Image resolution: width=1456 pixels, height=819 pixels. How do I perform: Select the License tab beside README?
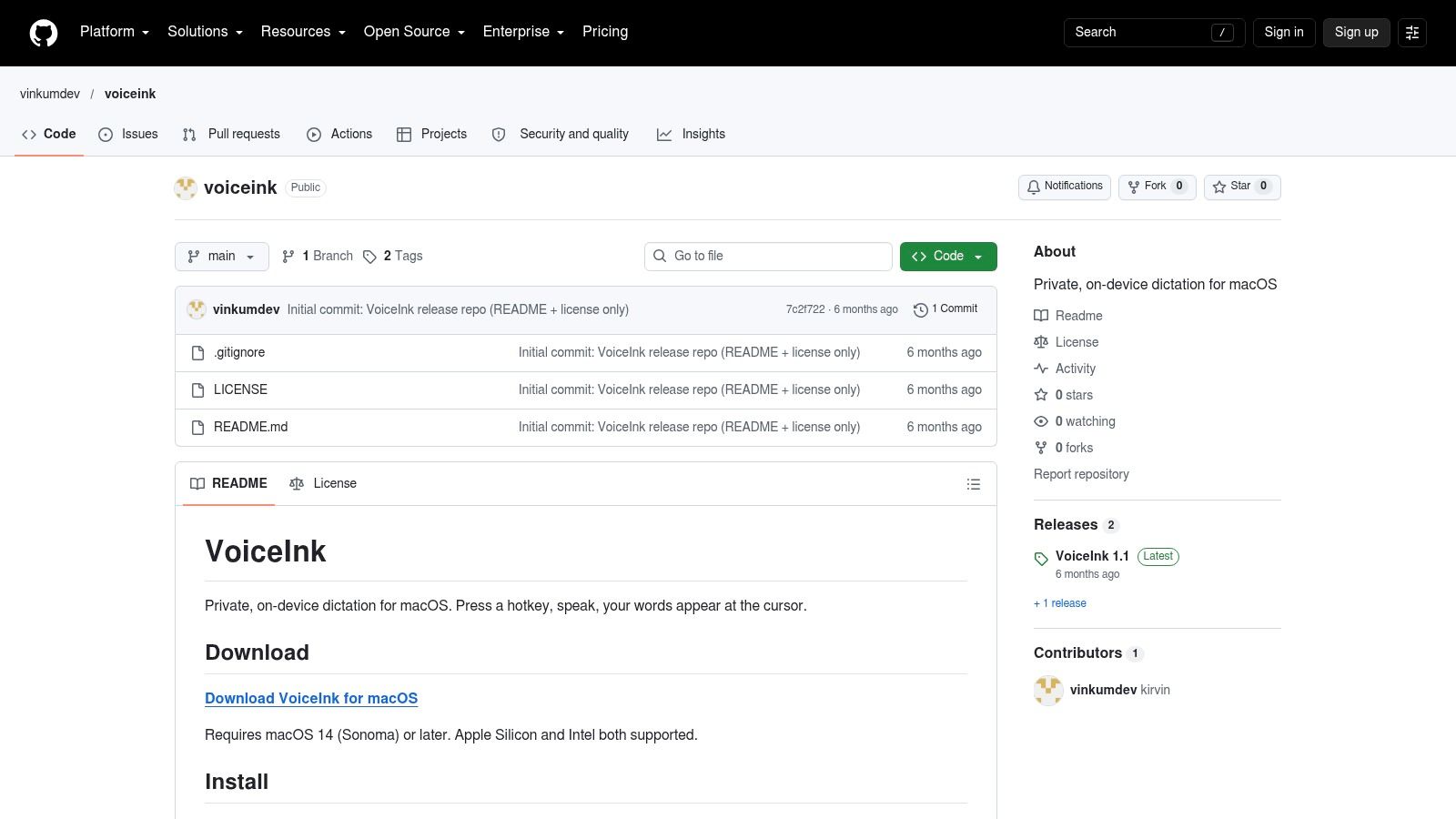point(323,483)
